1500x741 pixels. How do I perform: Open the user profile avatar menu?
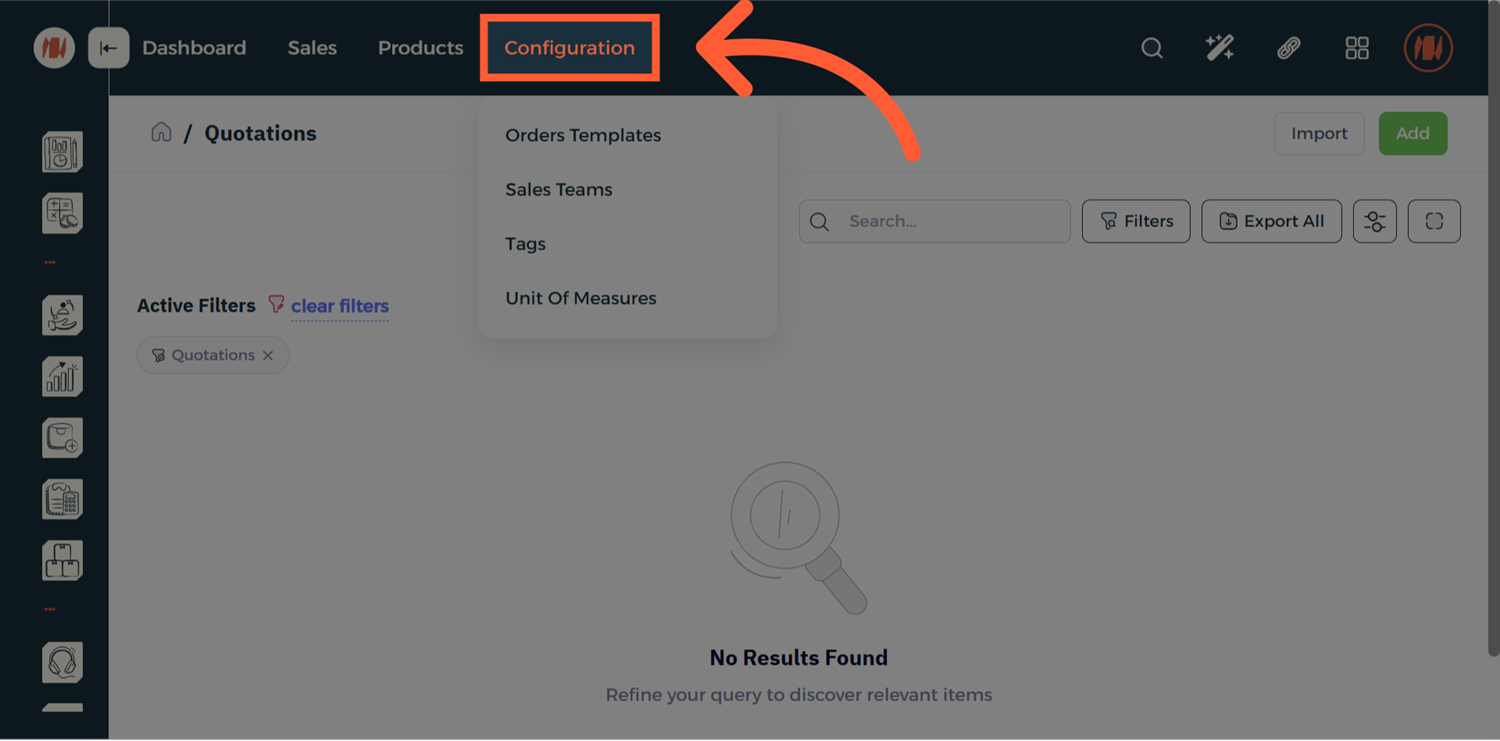1428,48
